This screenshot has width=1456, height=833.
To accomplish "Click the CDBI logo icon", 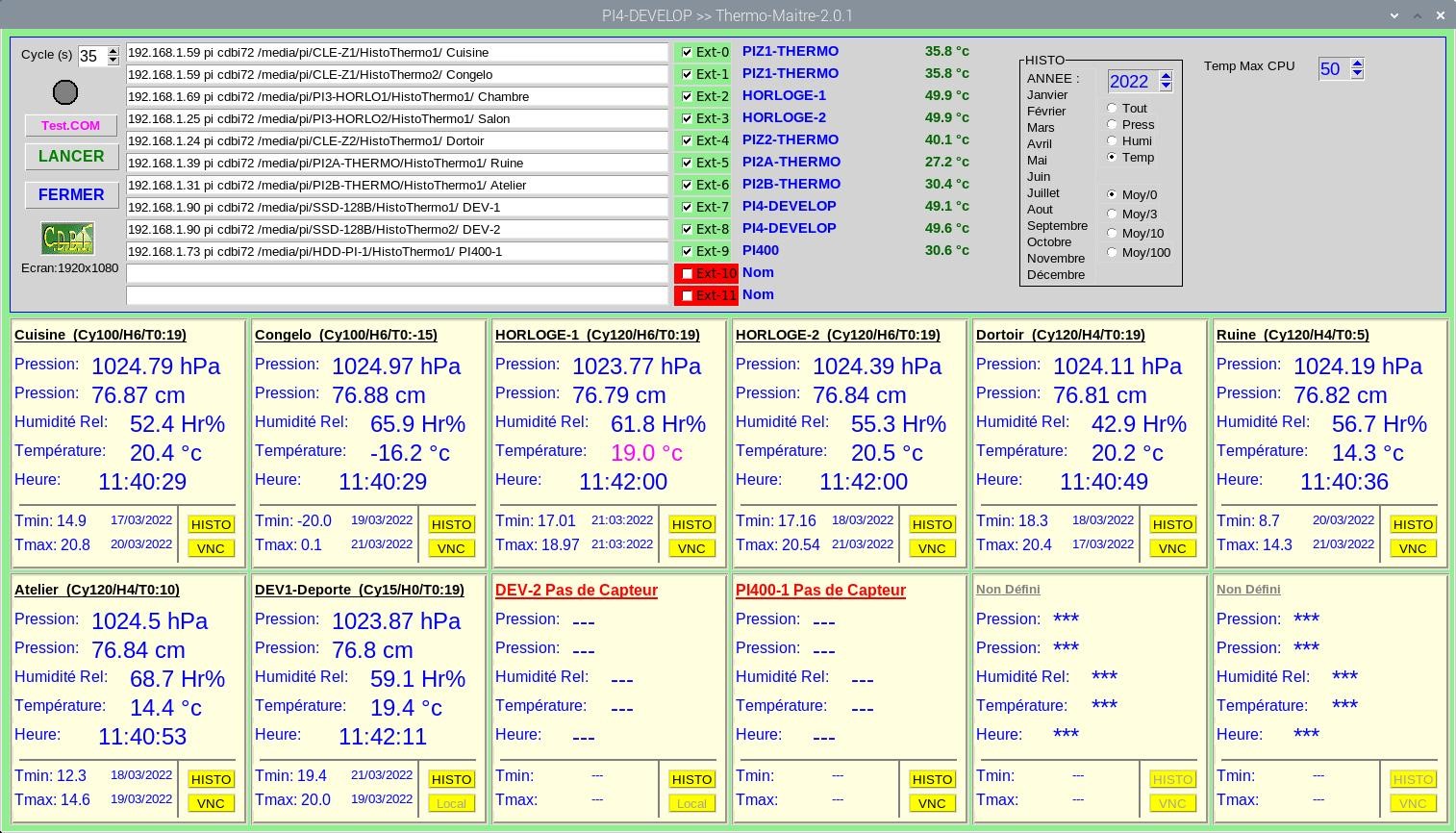I will coord(67,239).
